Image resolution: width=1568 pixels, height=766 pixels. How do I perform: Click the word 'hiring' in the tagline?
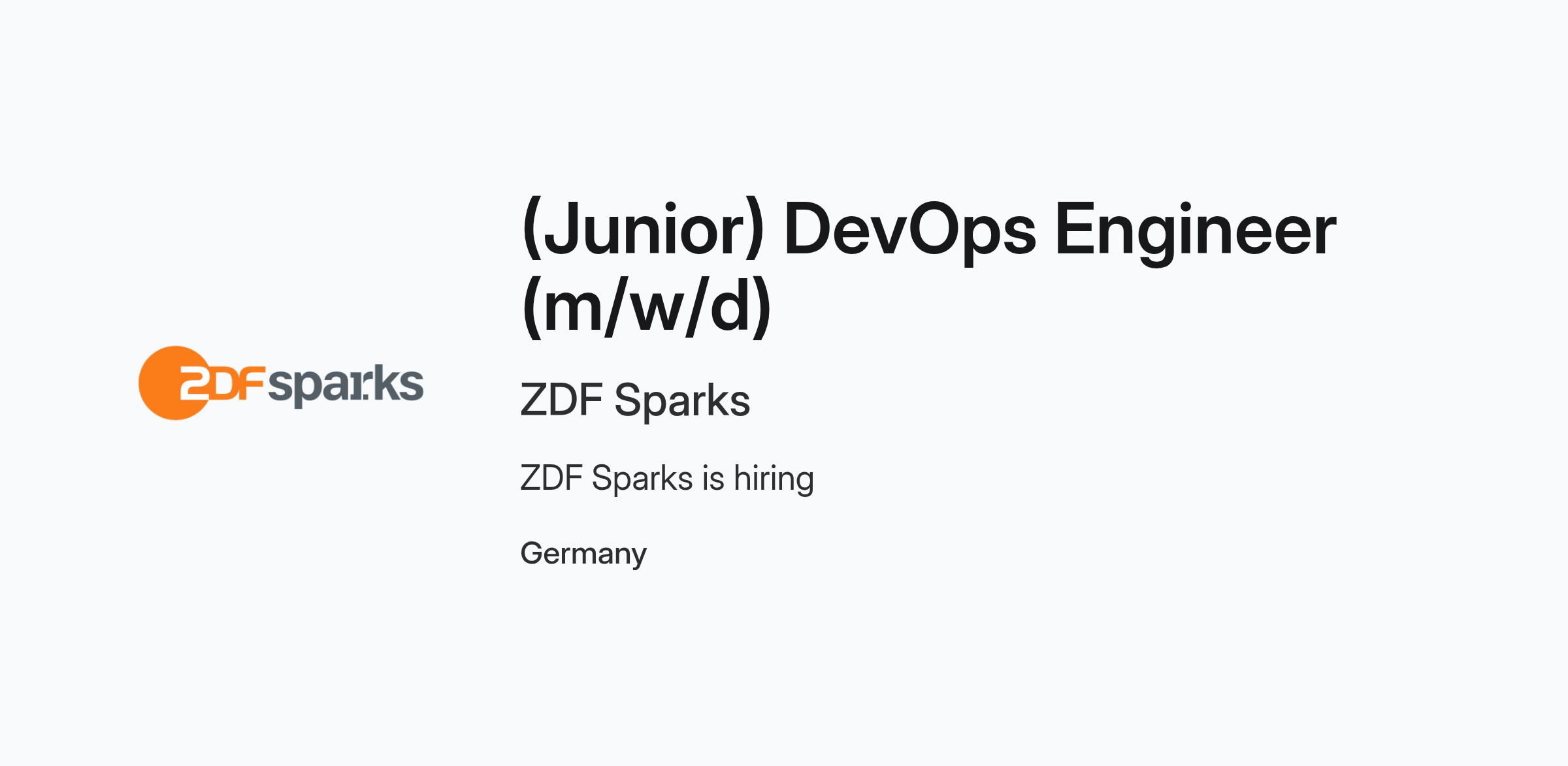[774, 479]
